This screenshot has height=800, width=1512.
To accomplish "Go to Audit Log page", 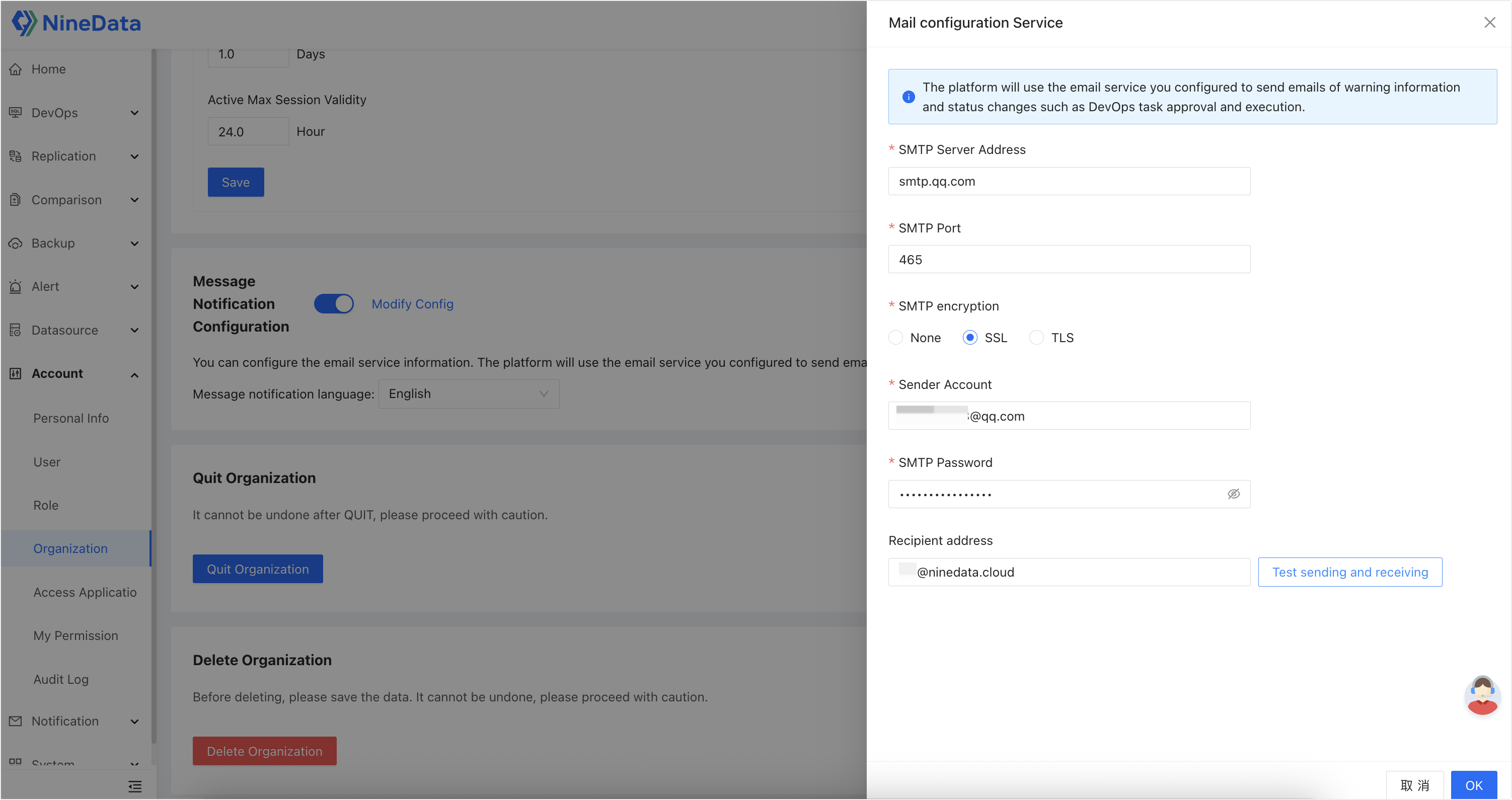I will (x=61, y=679).
